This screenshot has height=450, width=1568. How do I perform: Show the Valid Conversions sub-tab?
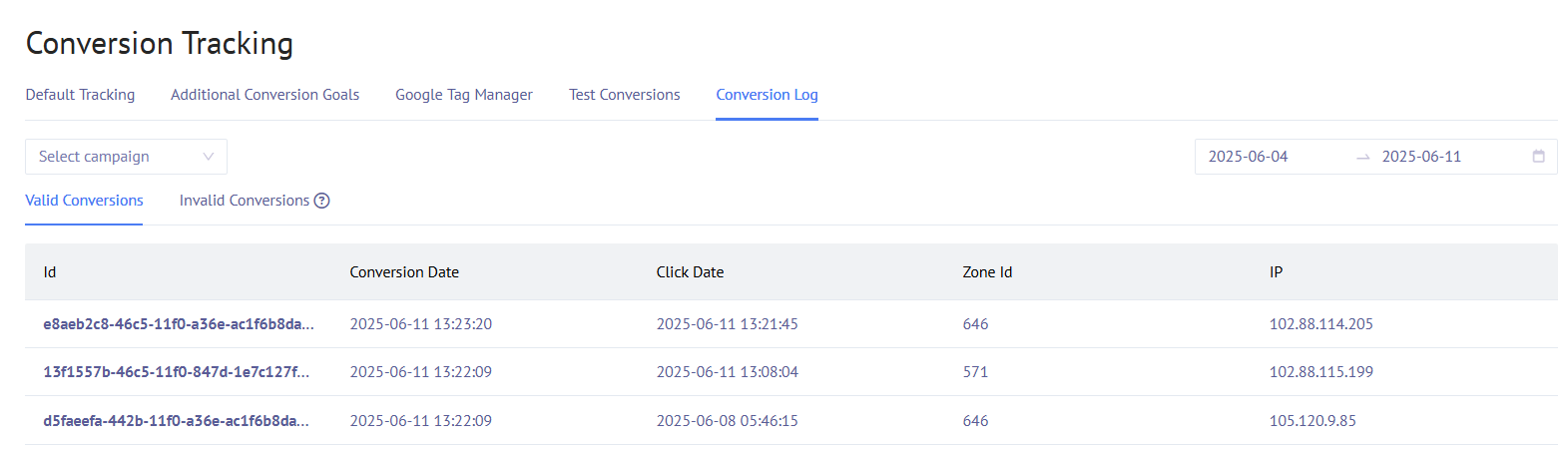(84, 201)
